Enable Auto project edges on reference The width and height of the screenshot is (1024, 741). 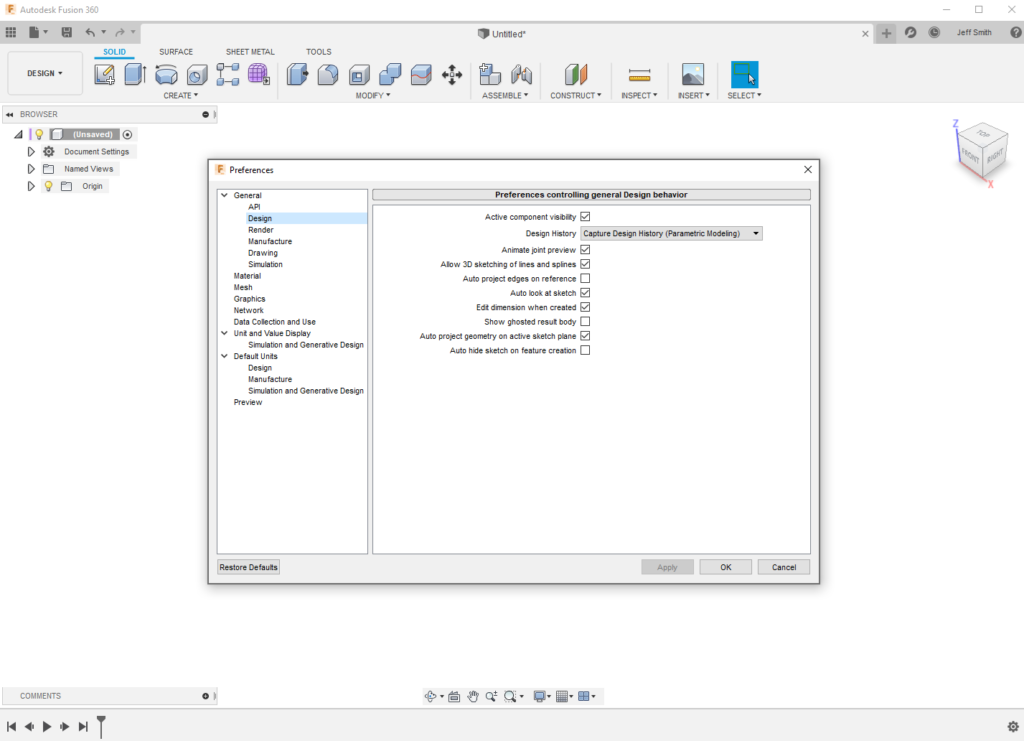click(585, 278)
